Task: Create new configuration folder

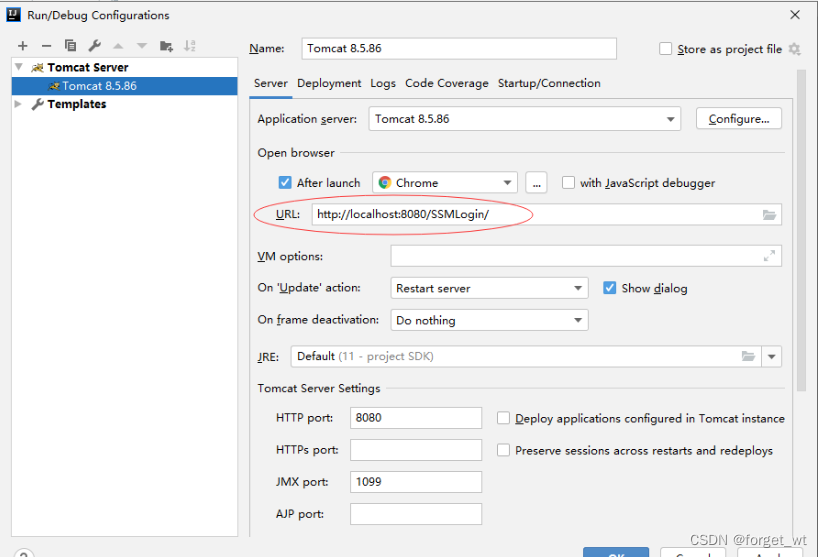Action: (166, 46)
